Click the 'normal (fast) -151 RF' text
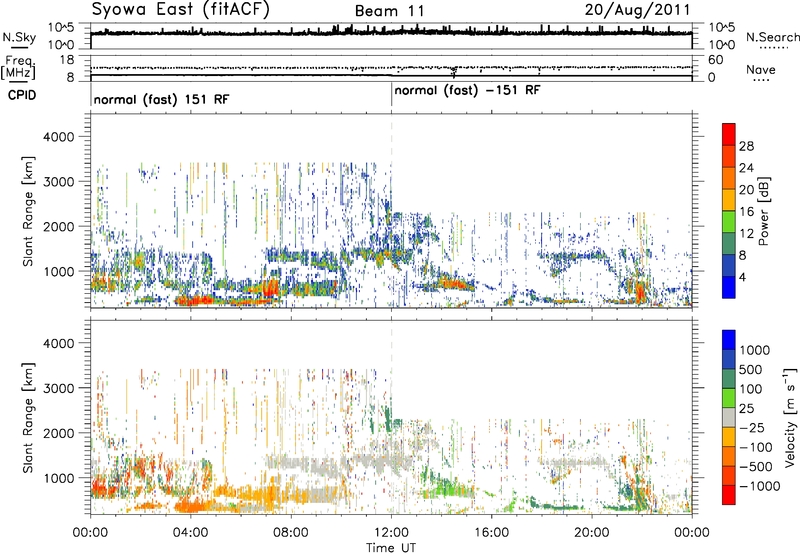The height and width of the screenshot is (554, 800). coord(467,91)
